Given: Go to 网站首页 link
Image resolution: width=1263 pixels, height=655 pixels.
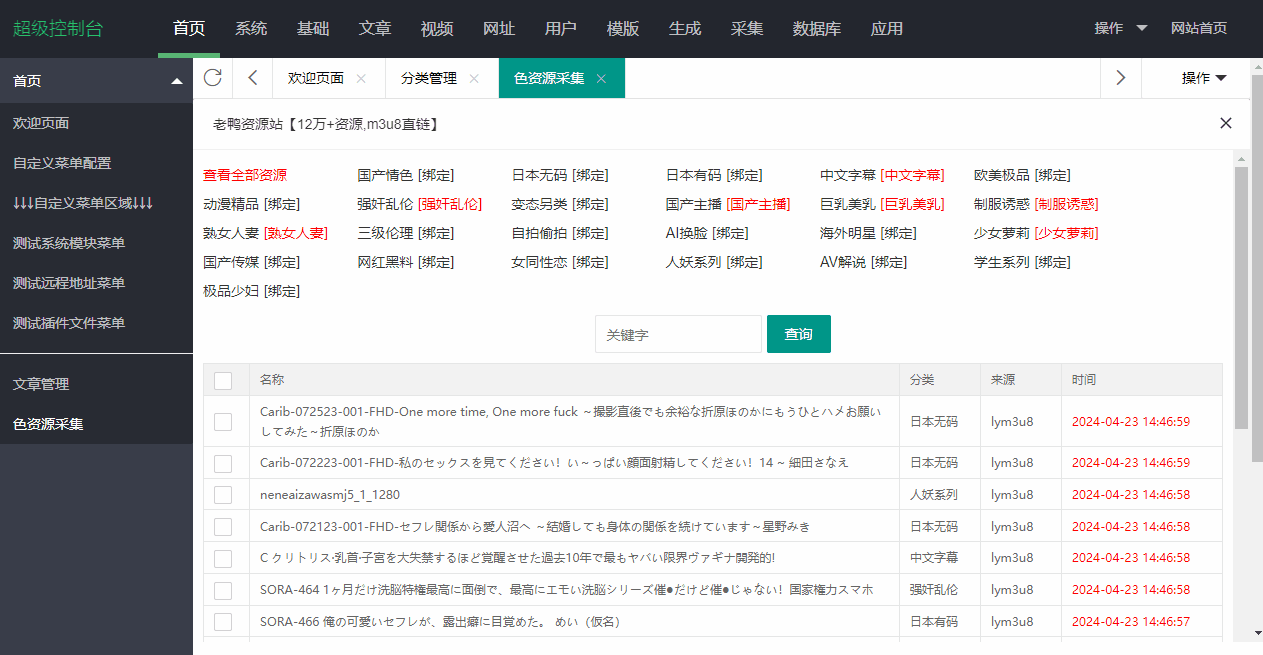Looking at the screenshot, I should (1199, 28).
